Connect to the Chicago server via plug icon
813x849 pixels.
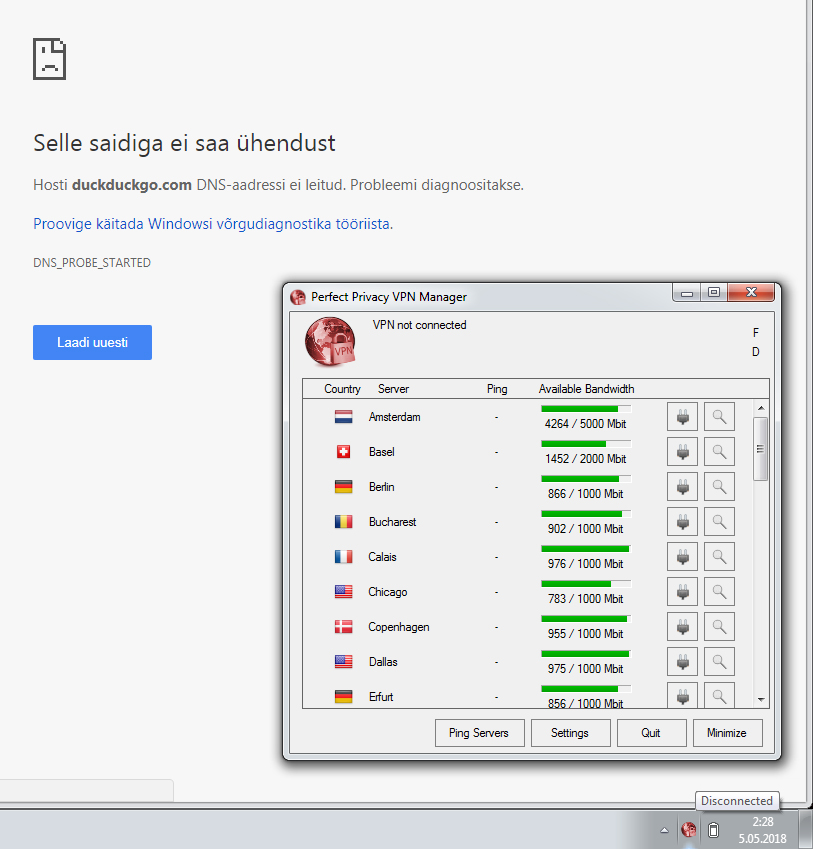click(x=683, y=592)
